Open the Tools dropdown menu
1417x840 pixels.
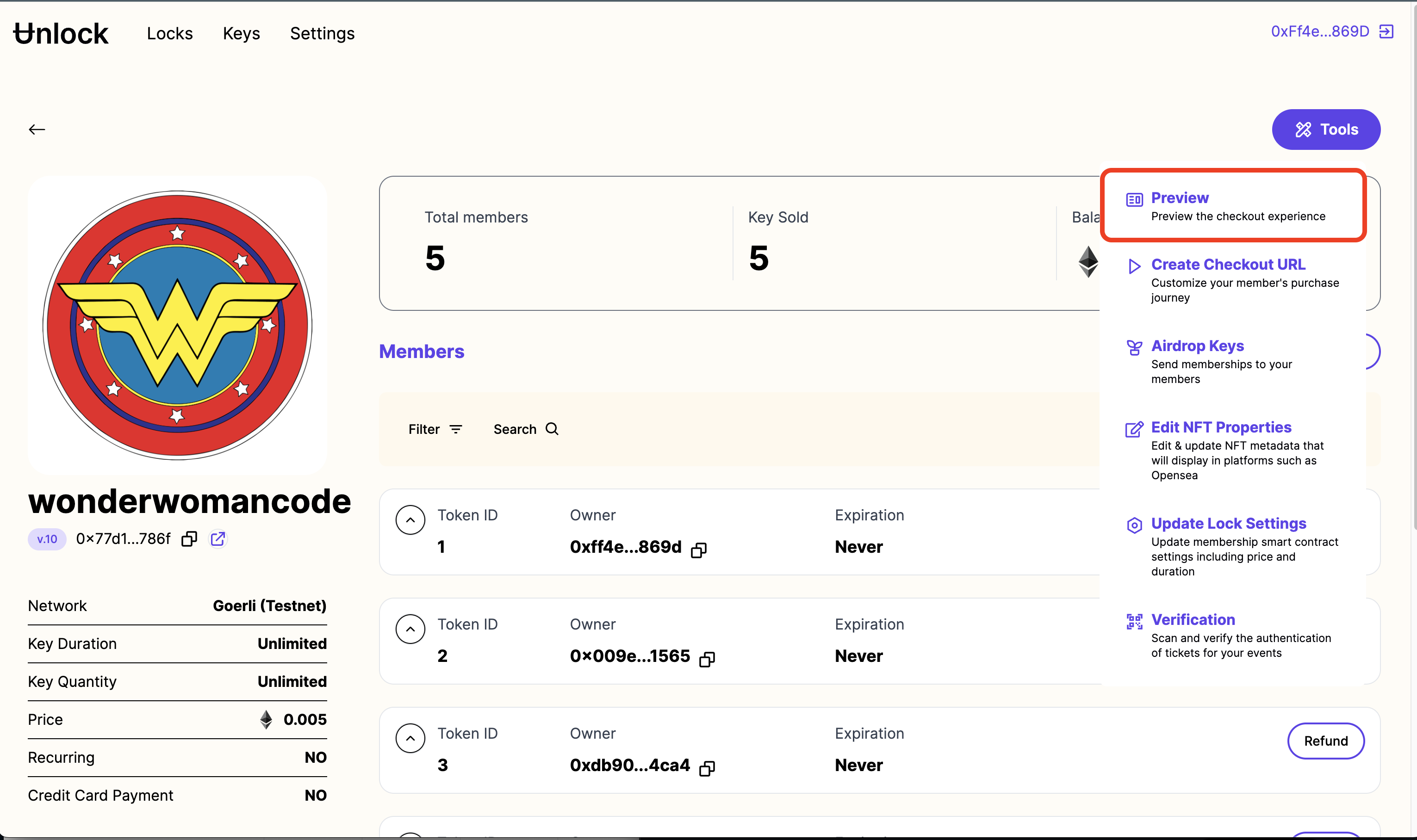point(1325,129)
